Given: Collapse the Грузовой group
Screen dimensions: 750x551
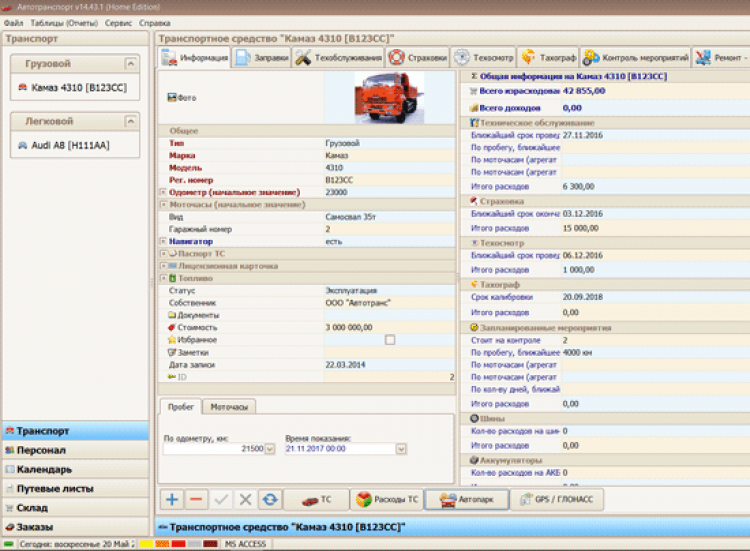Looking at the screenshot, I should pos(130,64).
